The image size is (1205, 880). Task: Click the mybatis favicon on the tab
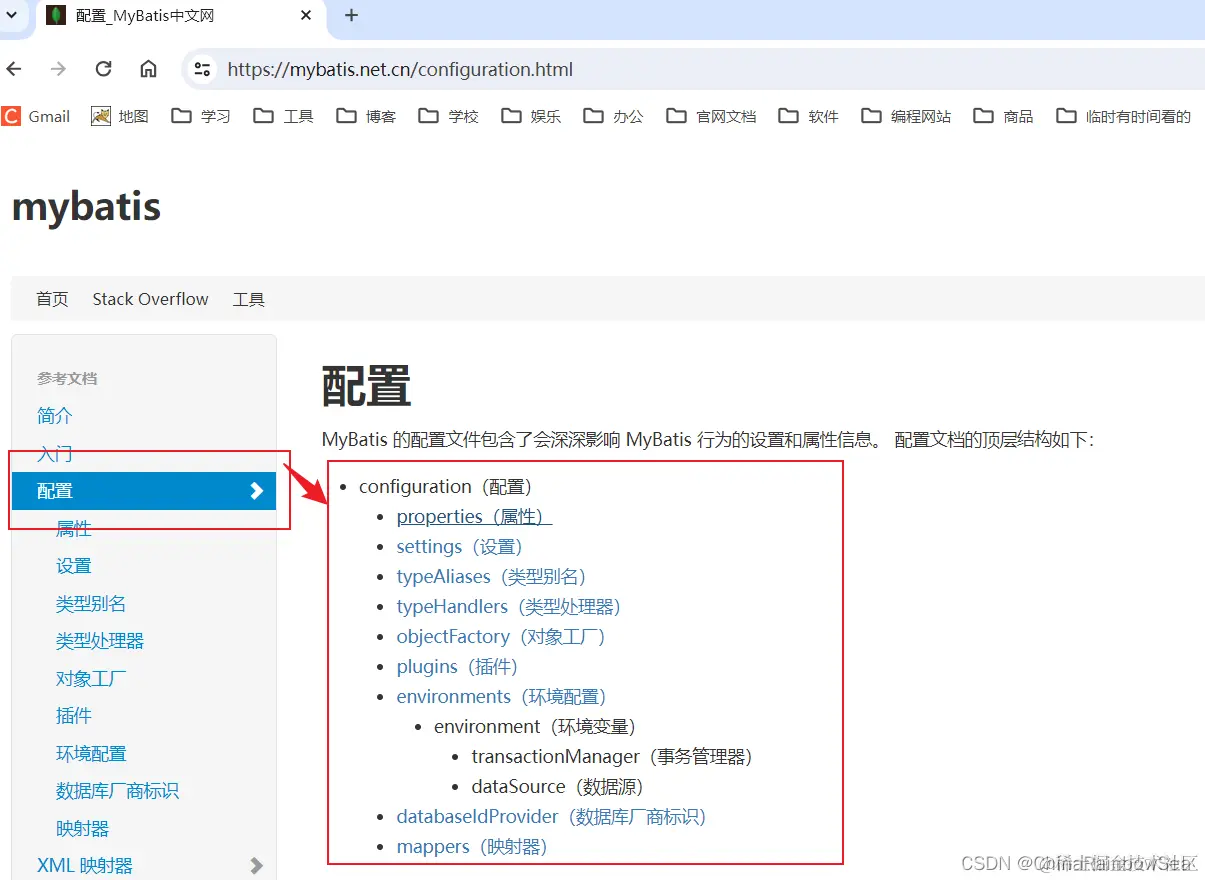(x=55, y=16)
